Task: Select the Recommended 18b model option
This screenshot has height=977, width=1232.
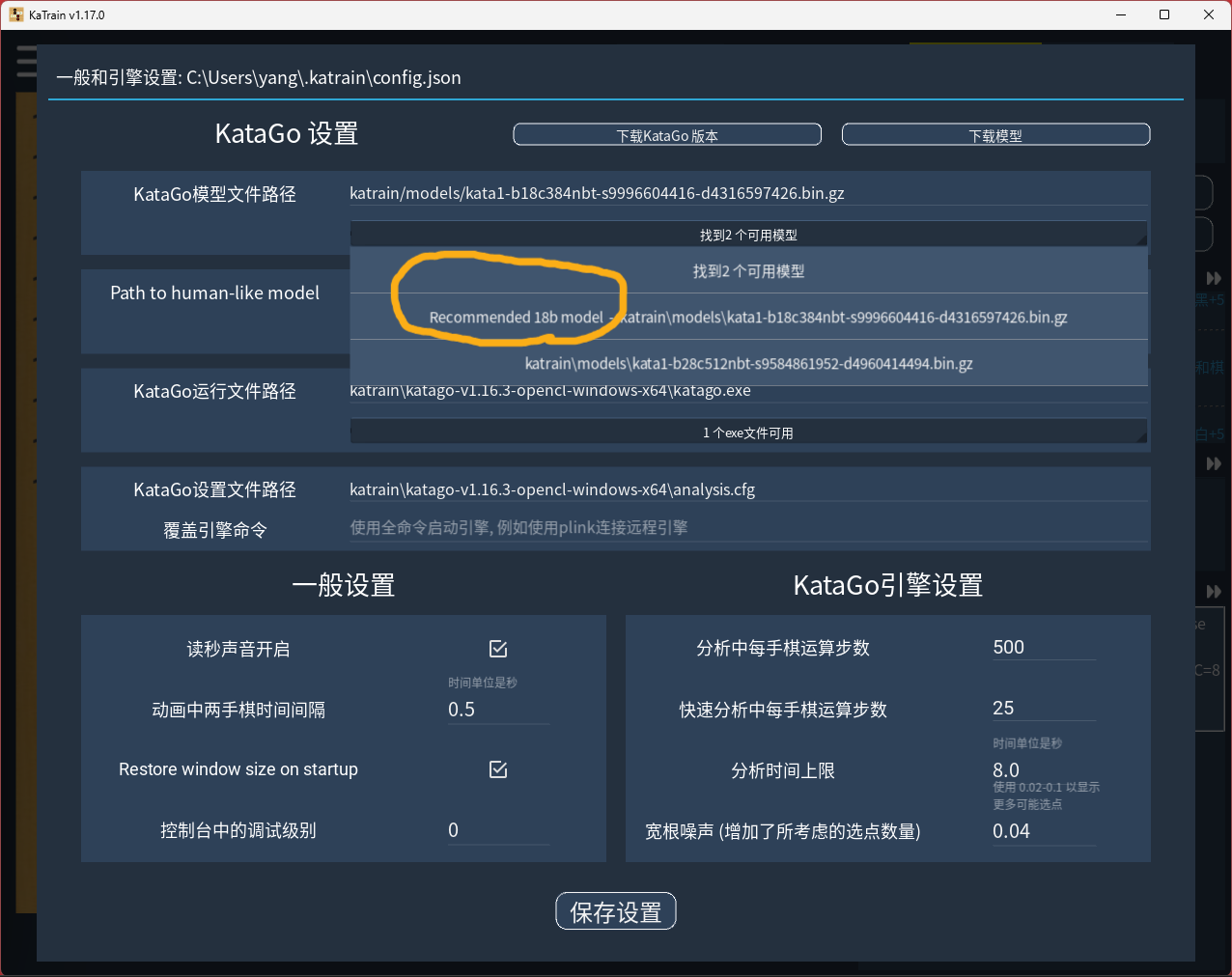Action: tap(748, 317)
